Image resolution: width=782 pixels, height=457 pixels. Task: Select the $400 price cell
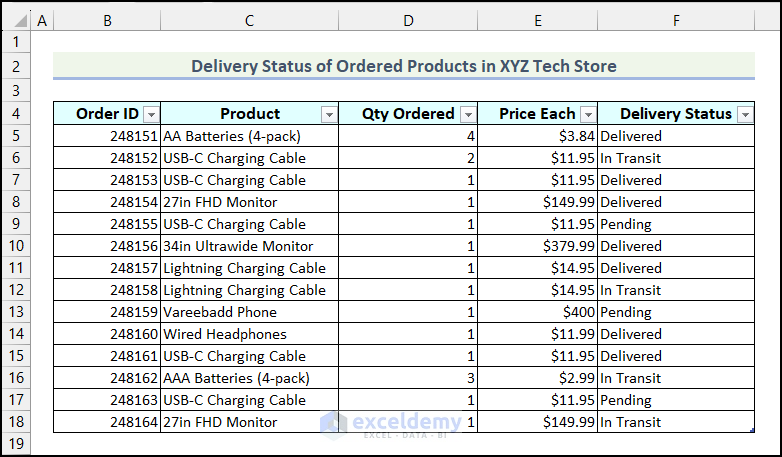pyautogui.click(x=538, y=312)
